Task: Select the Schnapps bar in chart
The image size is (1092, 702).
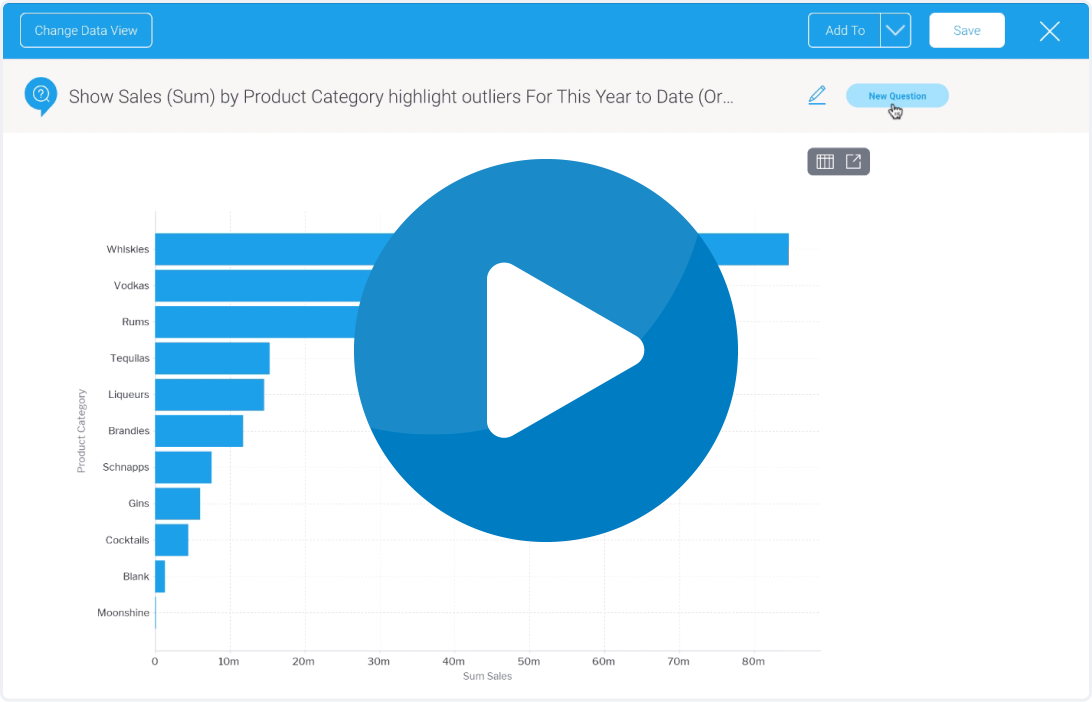Action: (x=183, y=467)
